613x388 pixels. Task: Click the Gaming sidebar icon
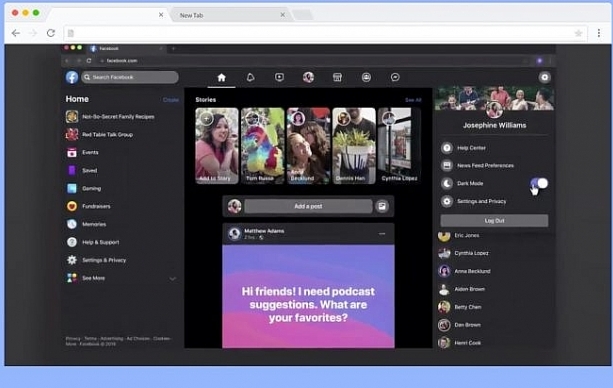(72, 189)
